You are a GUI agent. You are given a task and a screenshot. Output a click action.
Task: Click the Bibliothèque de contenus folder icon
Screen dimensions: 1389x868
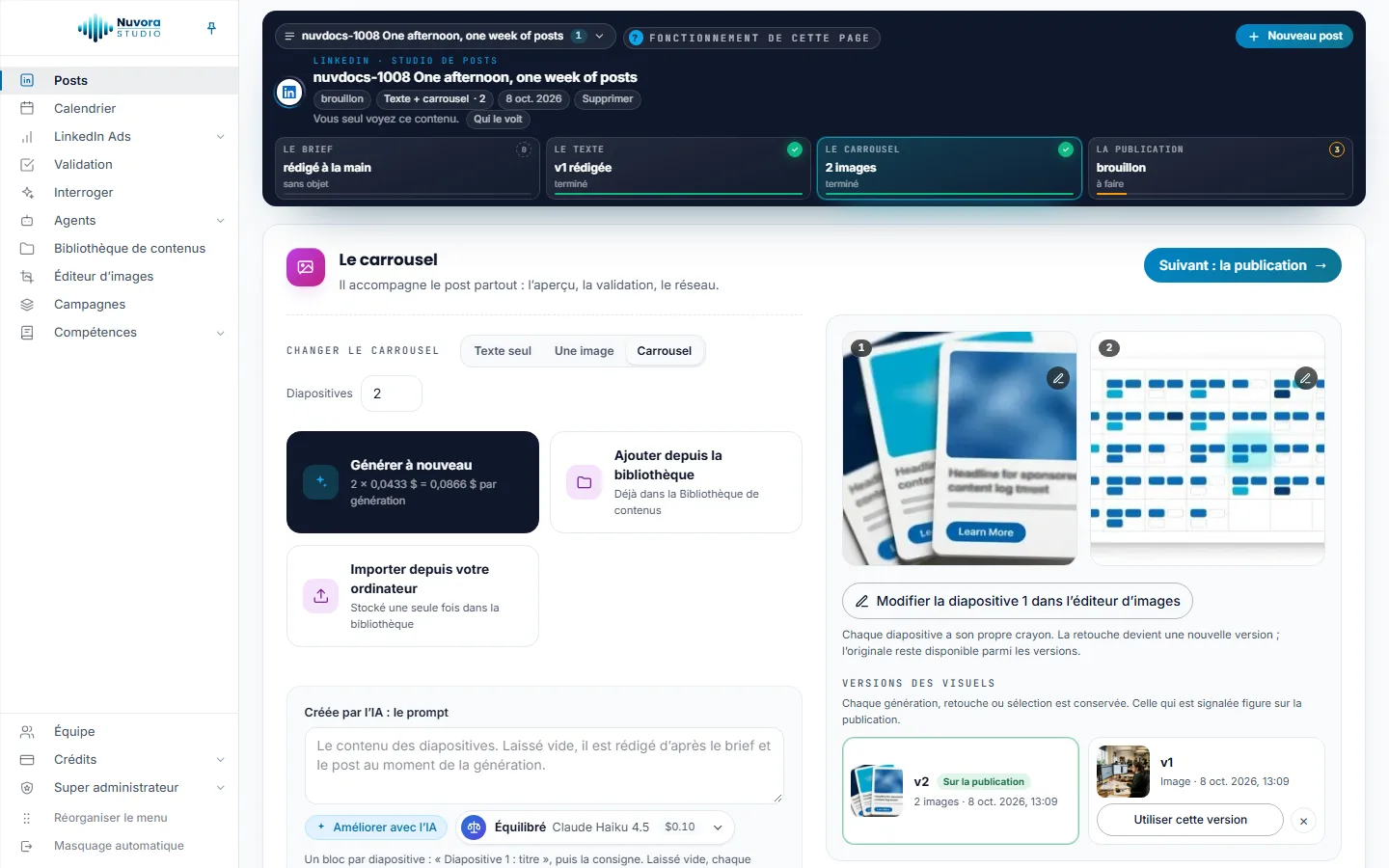coord(27,249)
